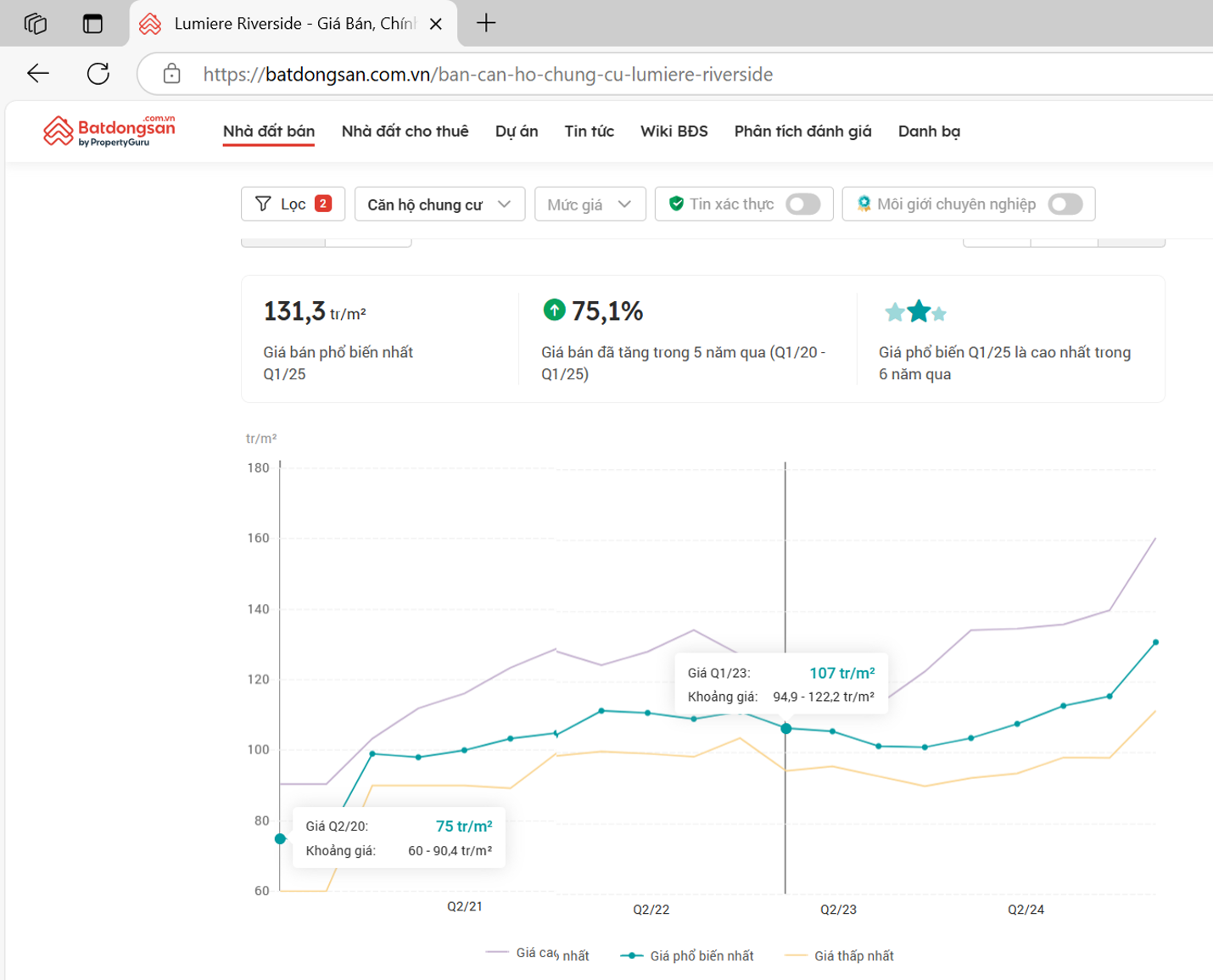Reload the page with refresh icon
Screen dimensions: 1213x980
(x=98, y=74)
